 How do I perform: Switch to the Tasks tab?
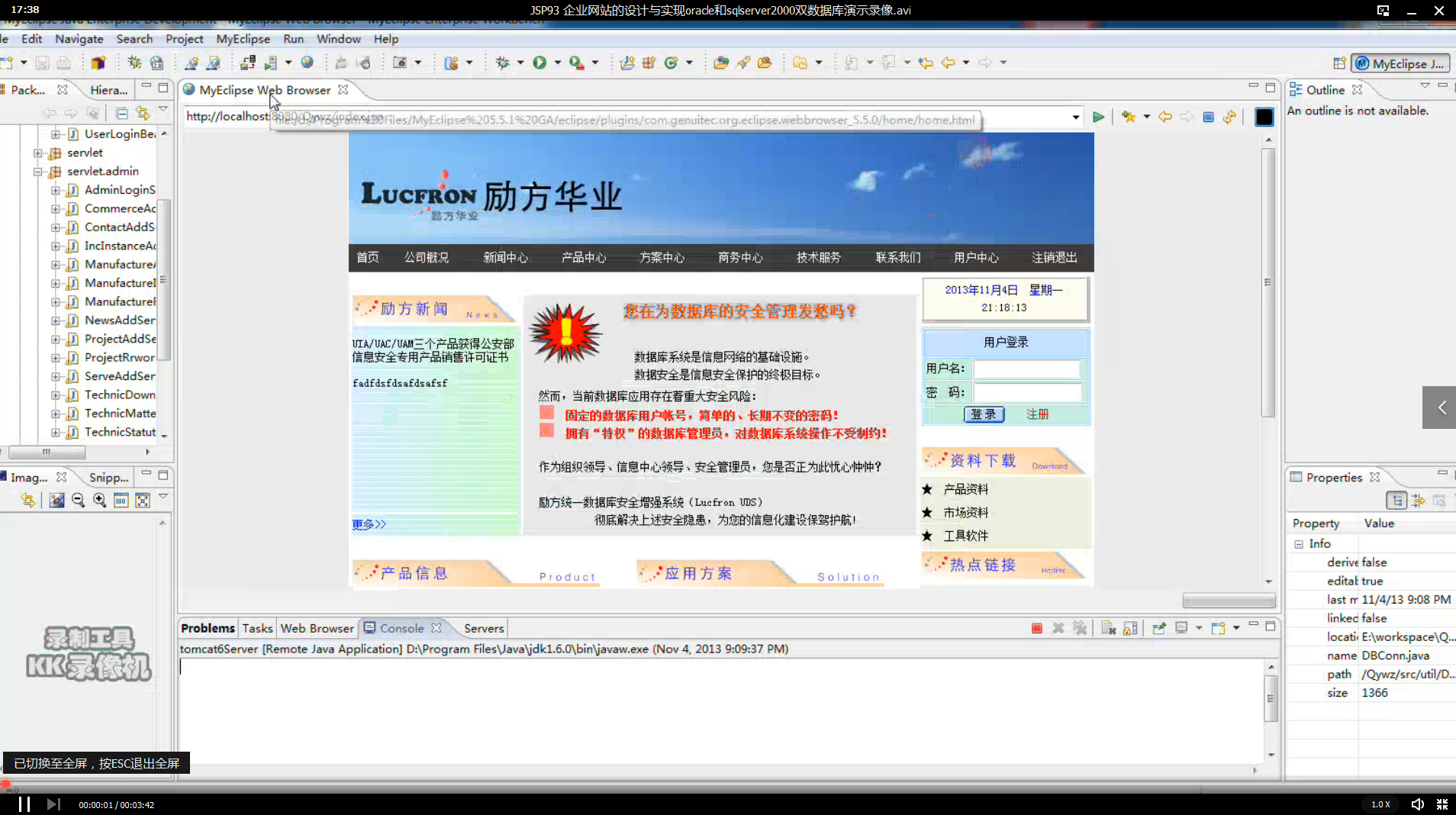coord(257,628)
